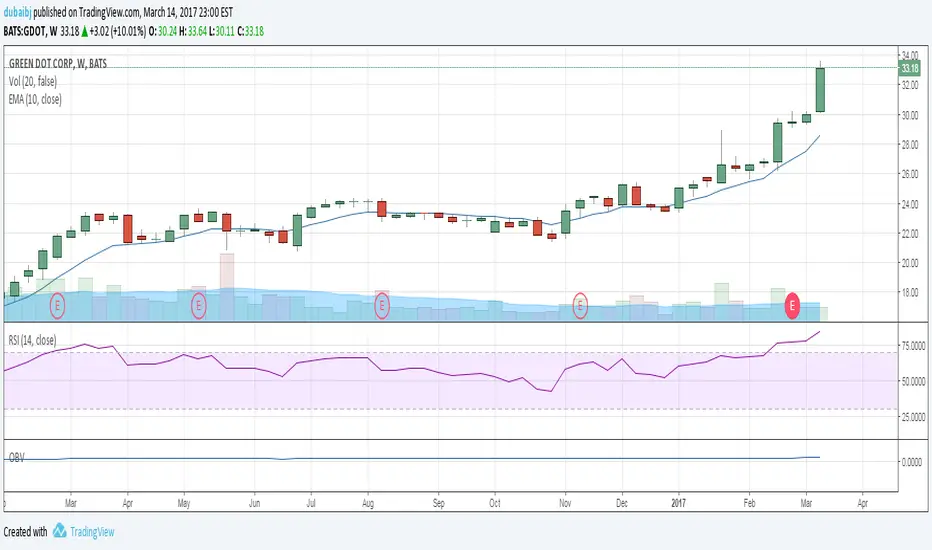Image resolution: width=932 pixels, height=550 pixels.
Task: Click the Created with caption text
Action: tap(26, 532)
